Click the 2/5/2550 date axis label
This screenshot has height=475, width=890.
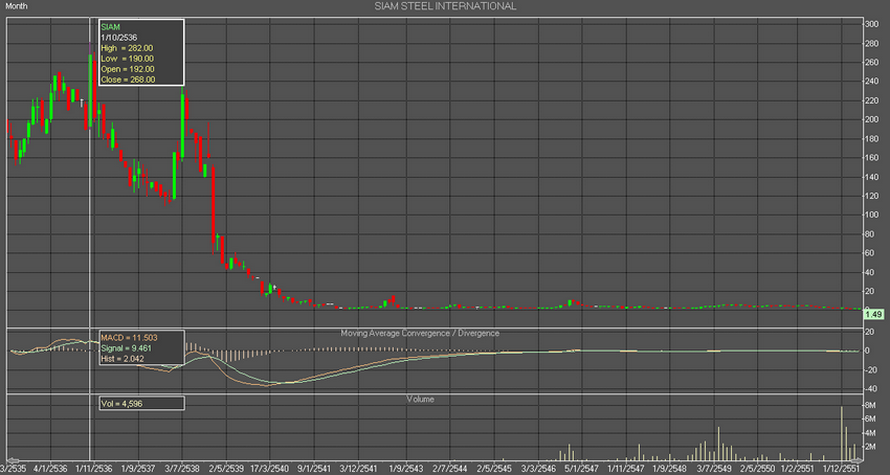click(758, 469)
